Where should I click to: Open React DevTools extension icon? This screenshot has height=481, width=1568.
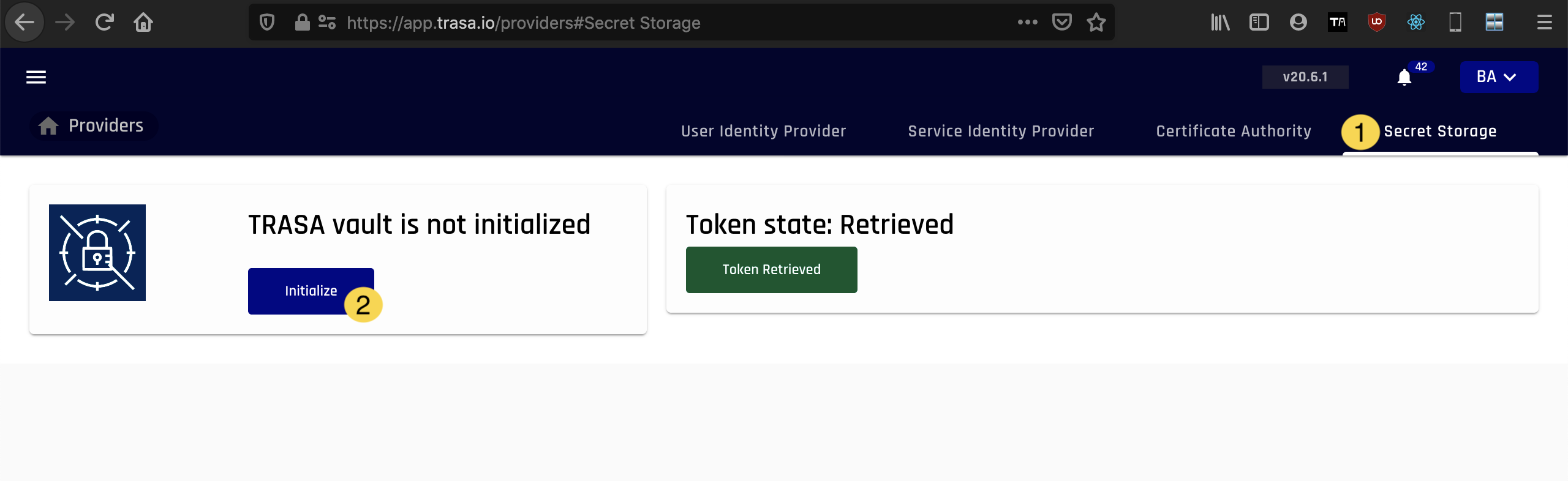[1415, 23]
